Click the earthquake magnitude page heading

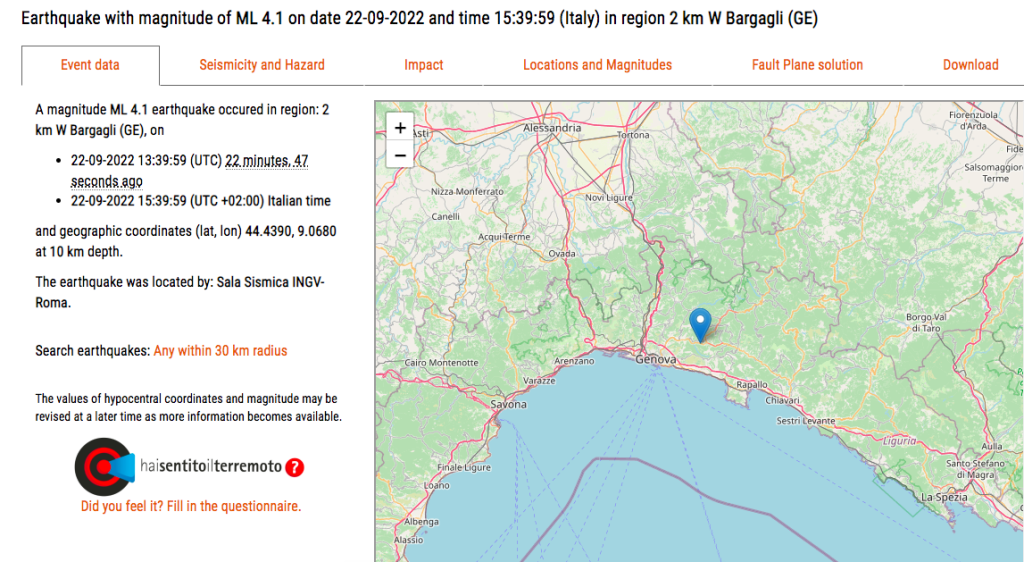pyautogui.click(x=426, y=19)
